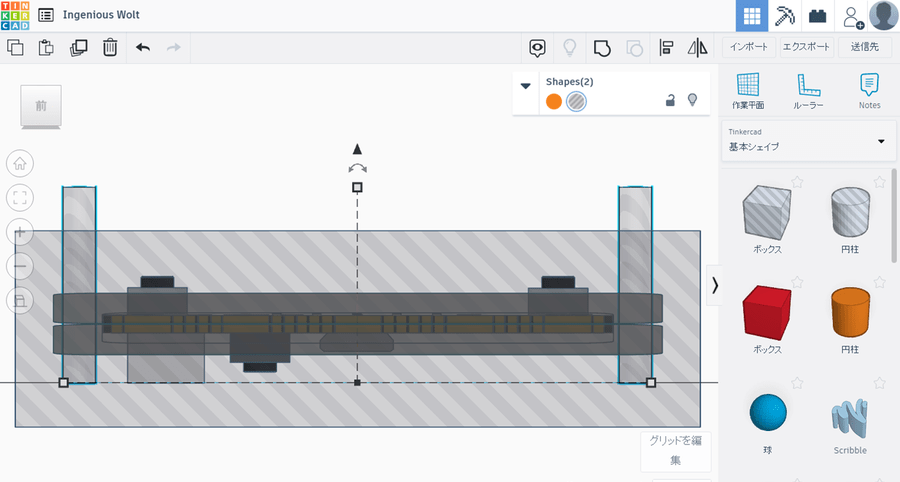Viewport: 900px width, 482px height.
Task: Switch to 3D design grid view
Action: pos(752,16)
